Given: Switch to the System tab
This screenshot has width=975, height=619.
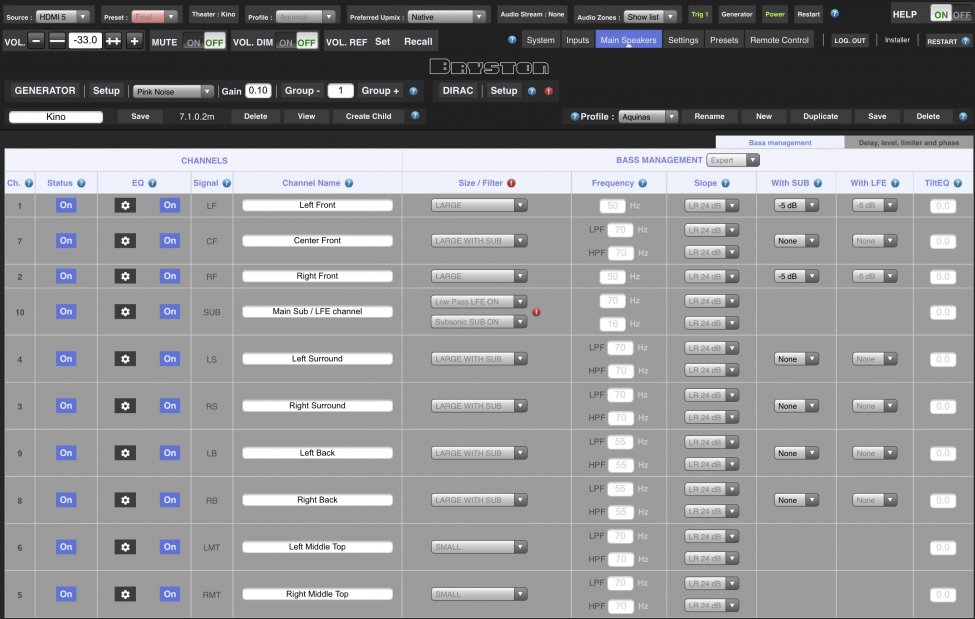Looking at the screenshot, I should 540,40.
